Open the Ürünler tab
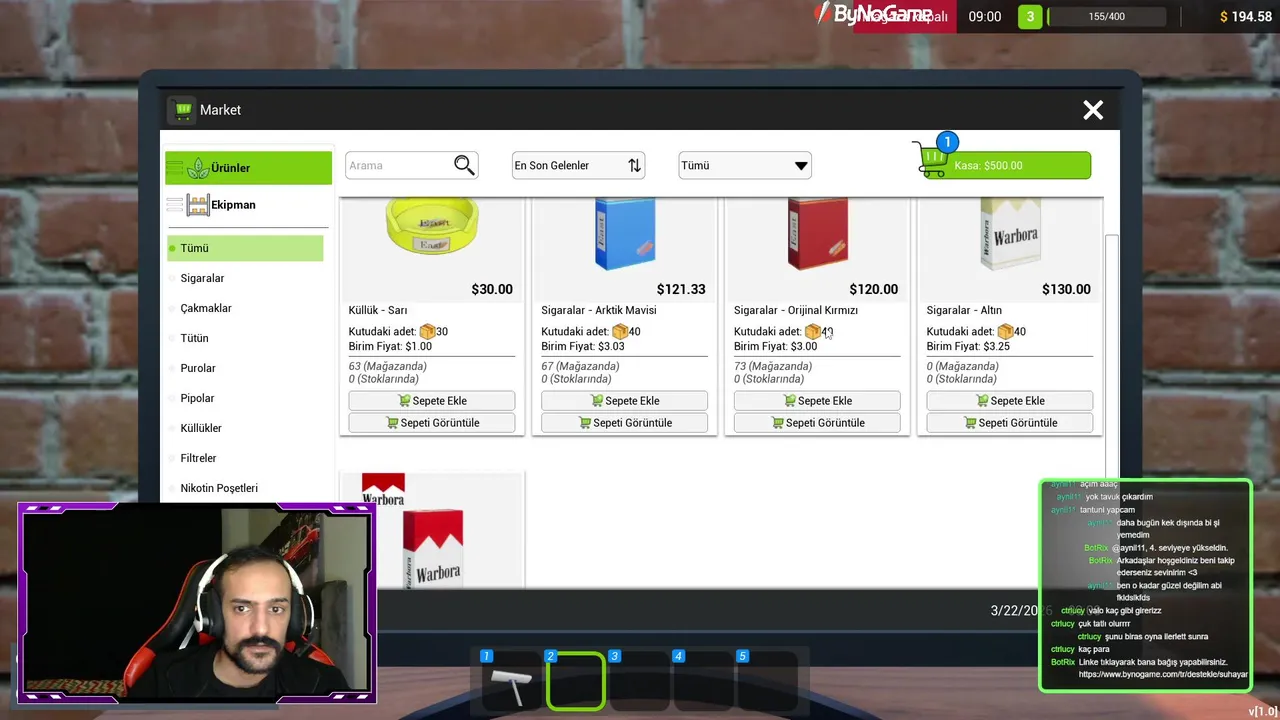This screenshot has height=720, width=1280. tap(248, 168)
